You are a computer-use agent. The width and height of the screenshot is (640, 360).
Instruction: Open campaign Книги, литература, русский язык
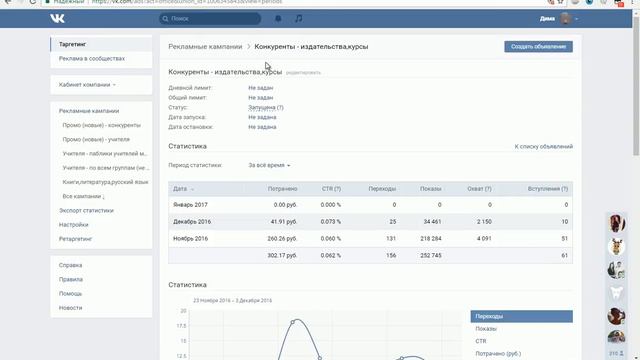[x=105, y=182]
